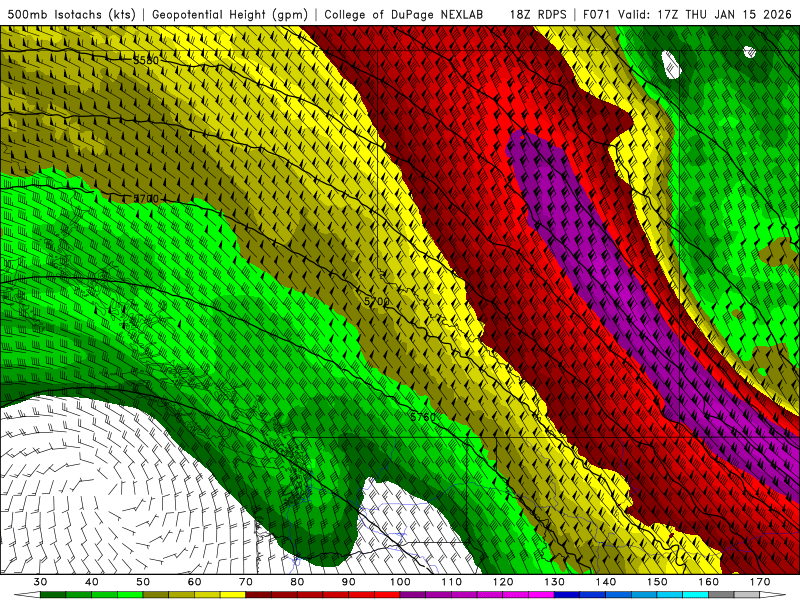Click the 160 value on the color scale
The height and width of the screenshot is (600, 800).
tap(709, 582)
